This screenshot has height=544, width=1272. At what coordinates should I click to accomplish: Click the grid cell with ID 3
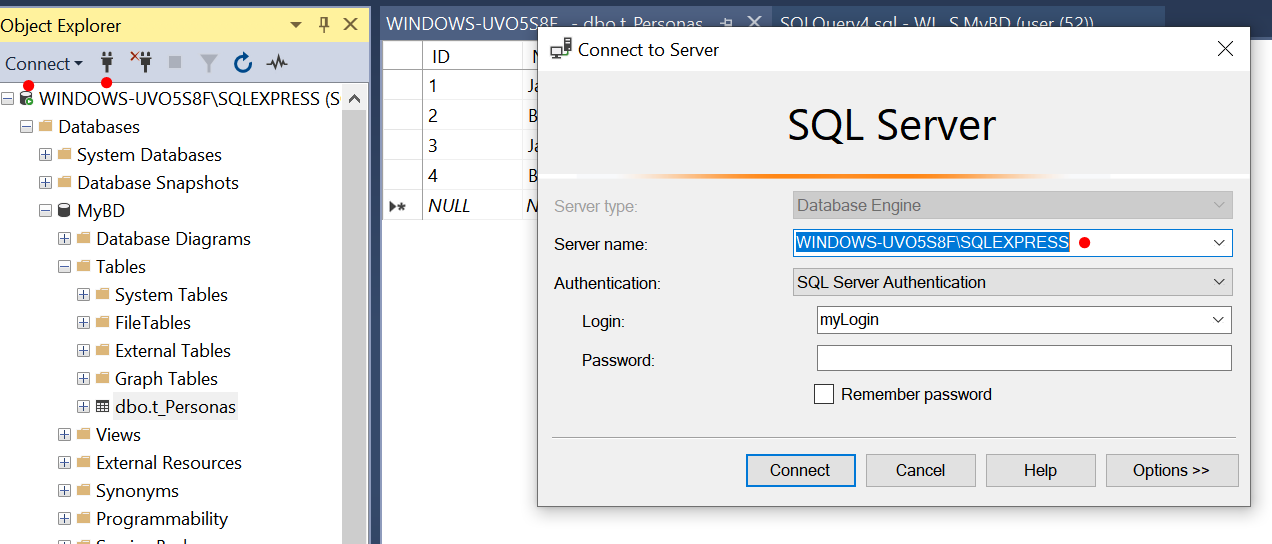[x=471, y=145]
